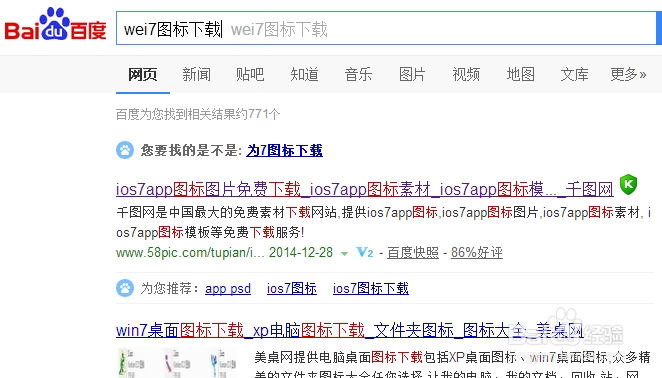Open the 图片 tab
Viewport: 662px width, 378px height.
click(x=412, y=74)
